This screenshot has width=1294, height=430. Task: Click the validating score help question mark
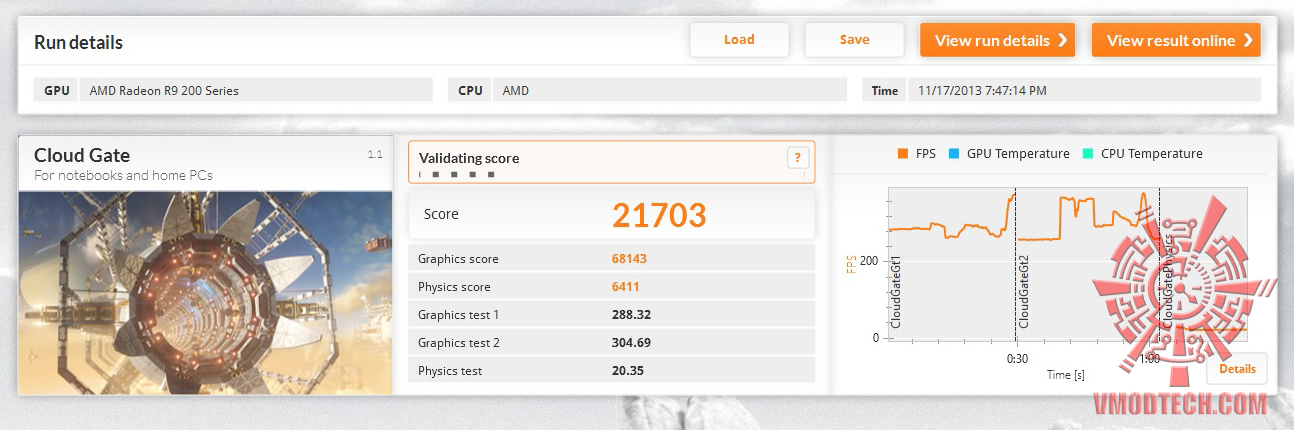(797, 157)
